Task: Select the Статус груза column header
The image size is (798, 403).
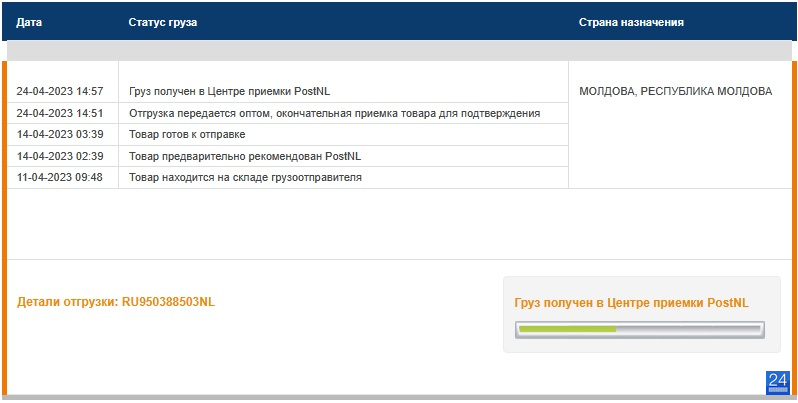Action: [163, 22]
